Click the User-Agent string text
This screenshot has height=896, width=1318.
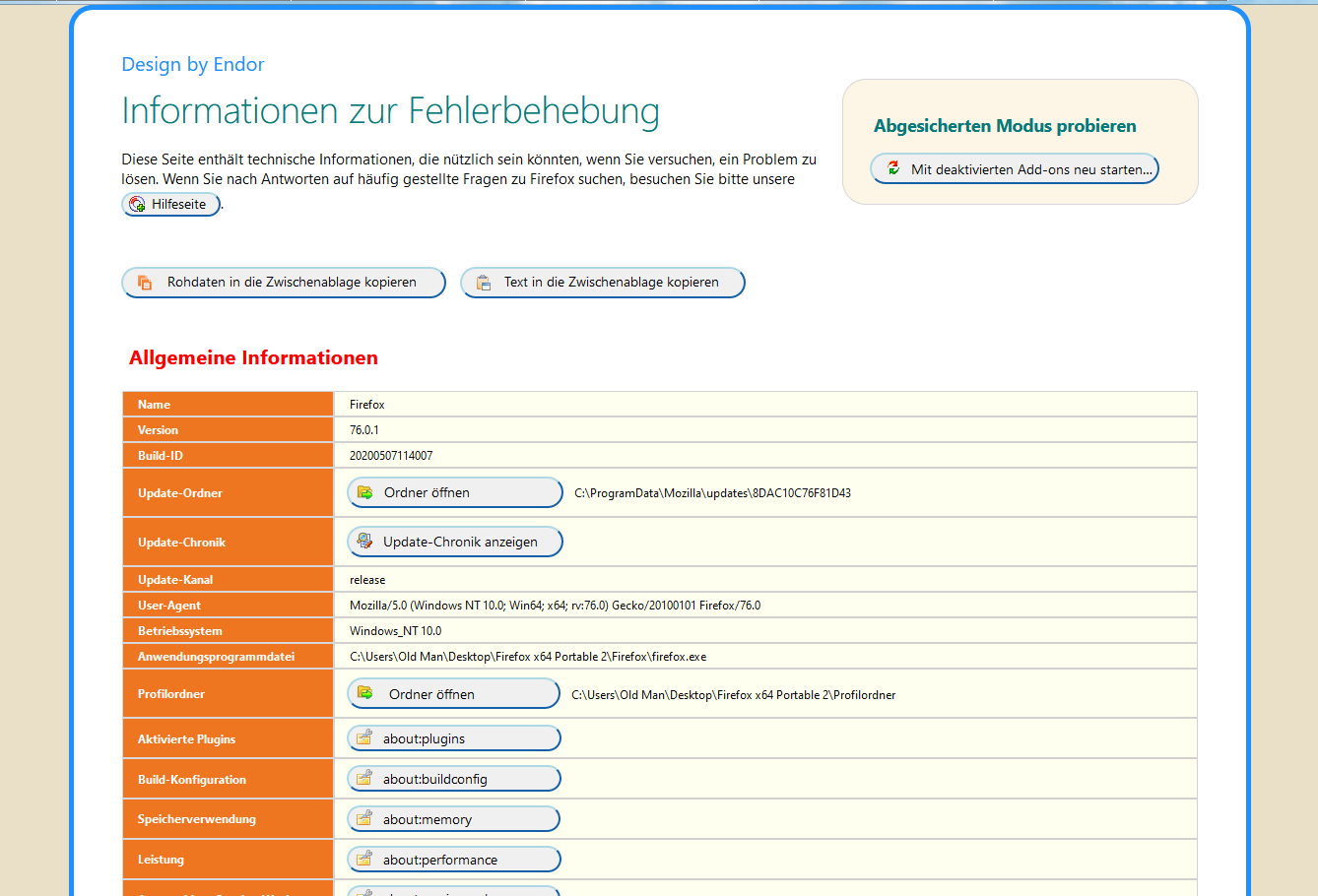pos(555,606)
